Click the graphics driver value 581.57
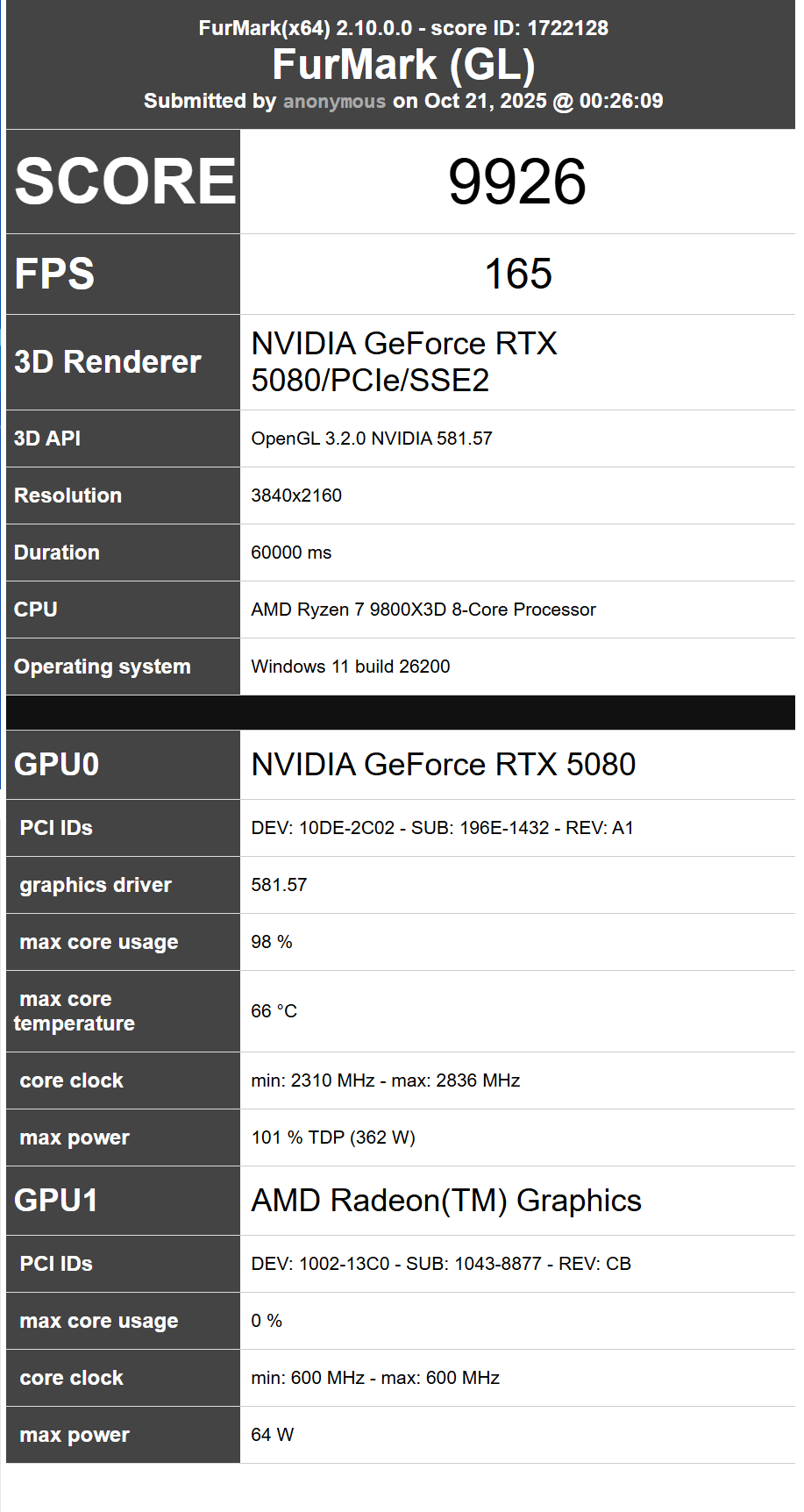 coord(279,885)
